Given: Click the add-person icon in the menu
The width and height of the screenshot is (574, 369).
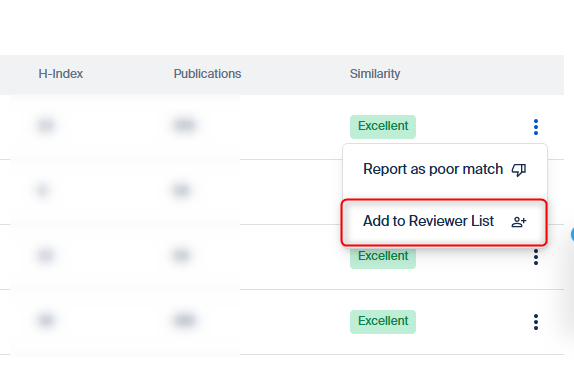Looking at the screenshot, I should pyautogui.click(x=519, y=222).
